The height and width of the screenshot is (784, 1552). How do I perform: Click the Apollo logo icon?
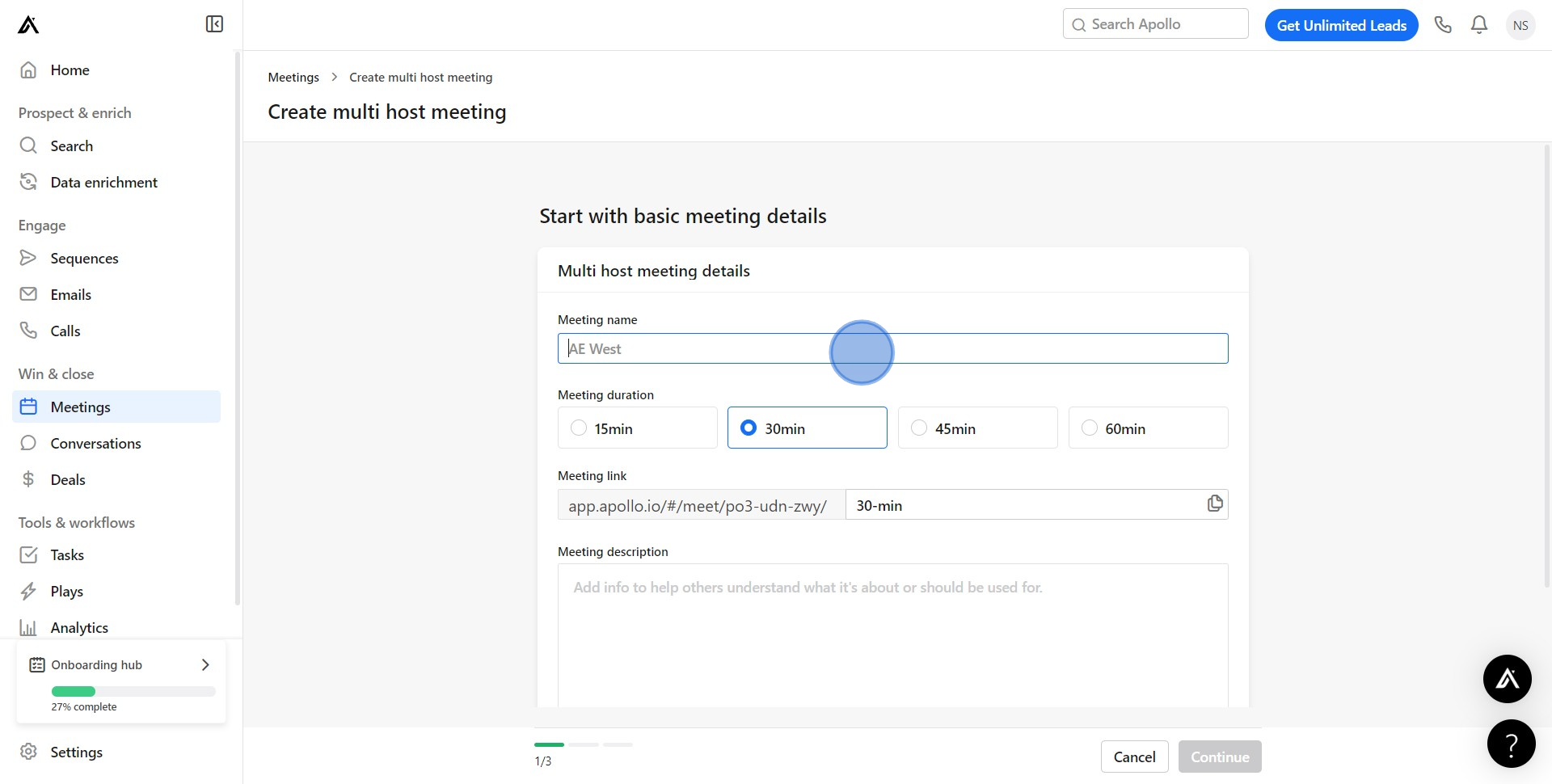(x=28, y=25)
